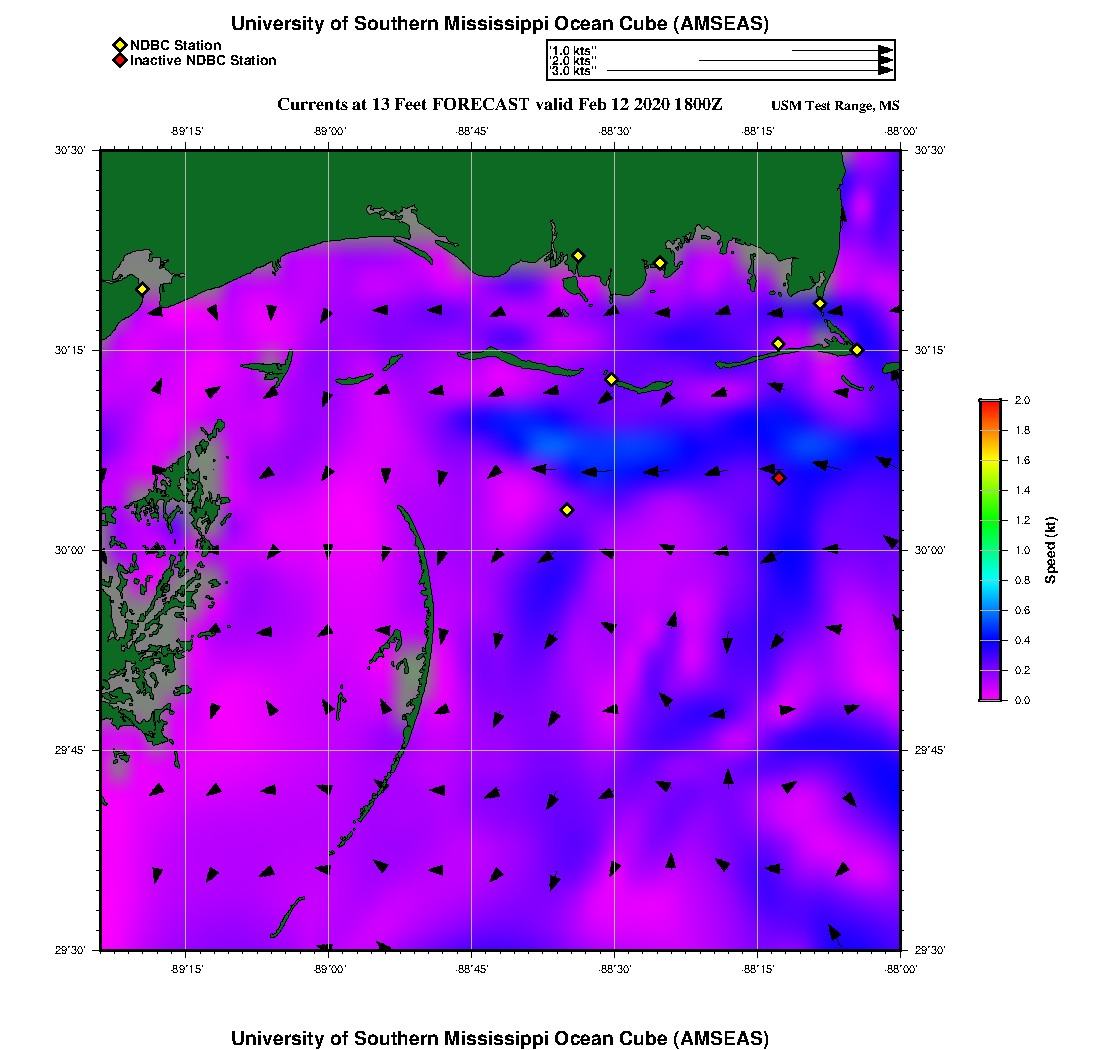Click the "USM Test Range, MS" text

(x=835, y=106)
